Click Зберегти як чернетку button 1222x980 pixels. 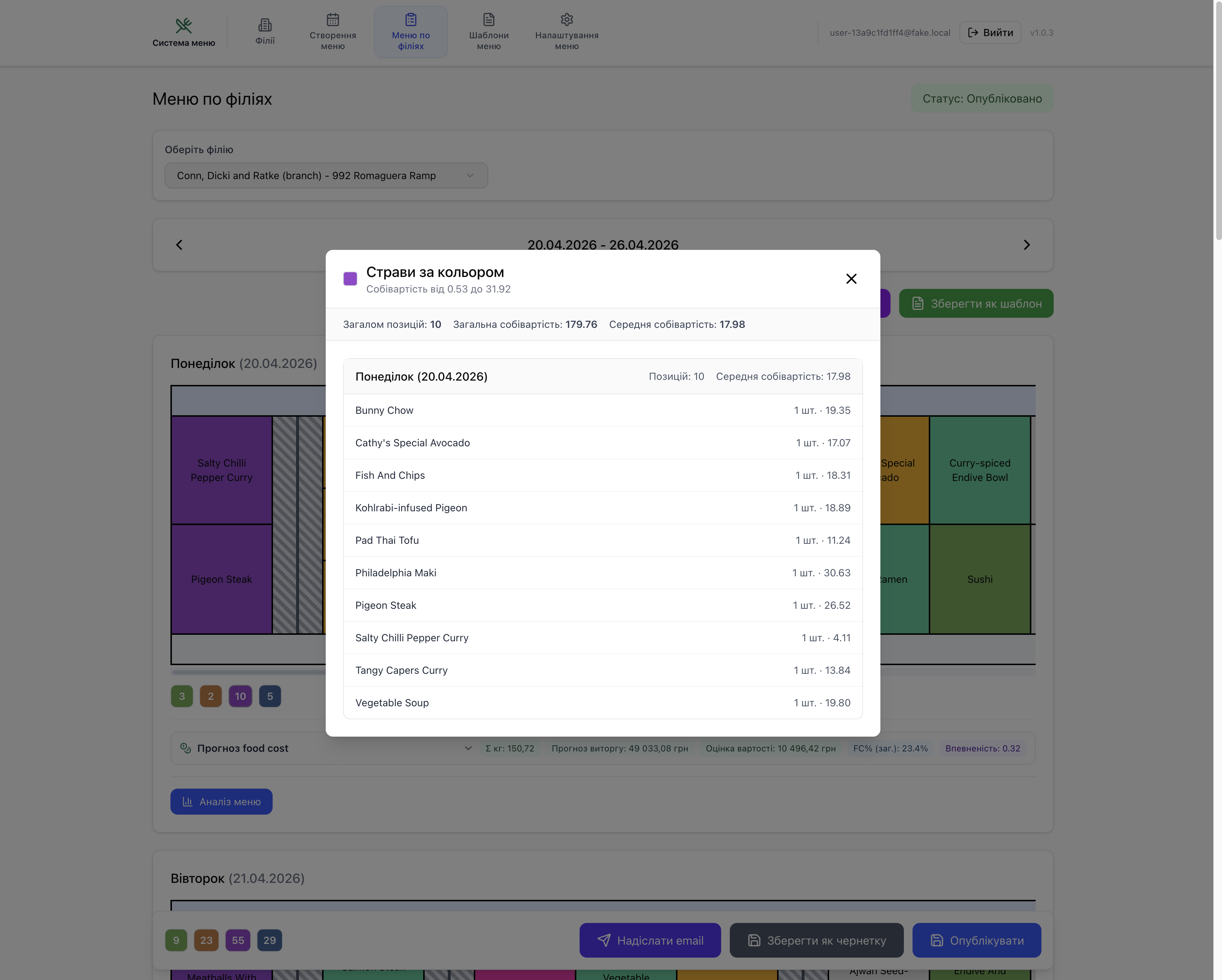click(x=817, y=940)
